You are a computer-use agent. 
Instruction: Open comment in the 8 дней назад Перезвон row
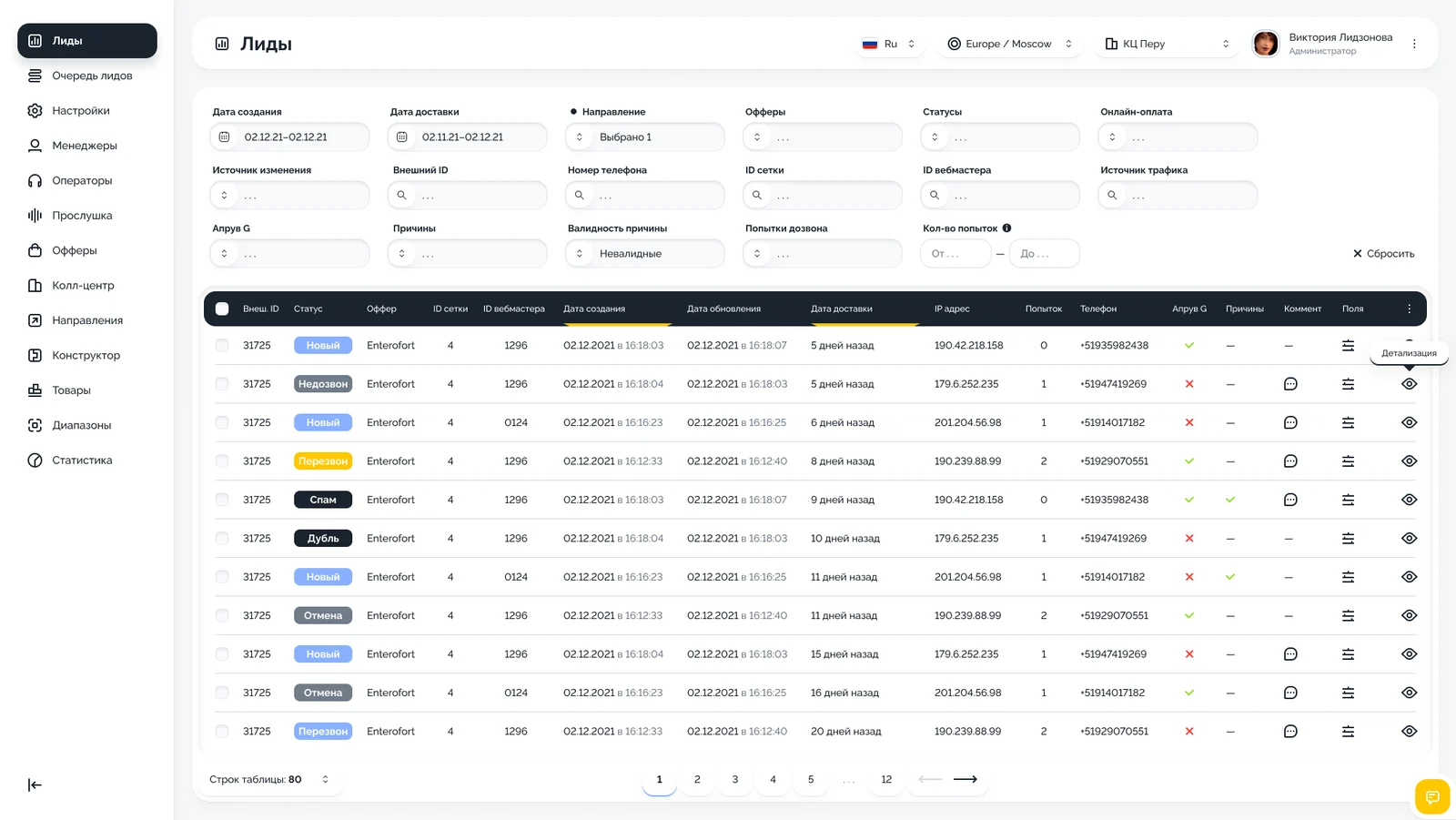click(1289, 461)
